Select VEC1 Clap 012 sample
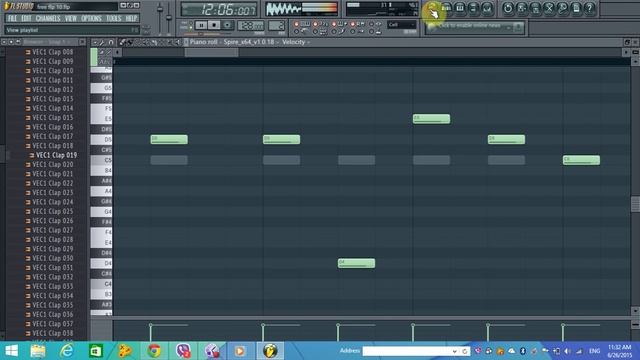This screenshot has height=360, width=640. pyautogui.click(x=52, y=89)
